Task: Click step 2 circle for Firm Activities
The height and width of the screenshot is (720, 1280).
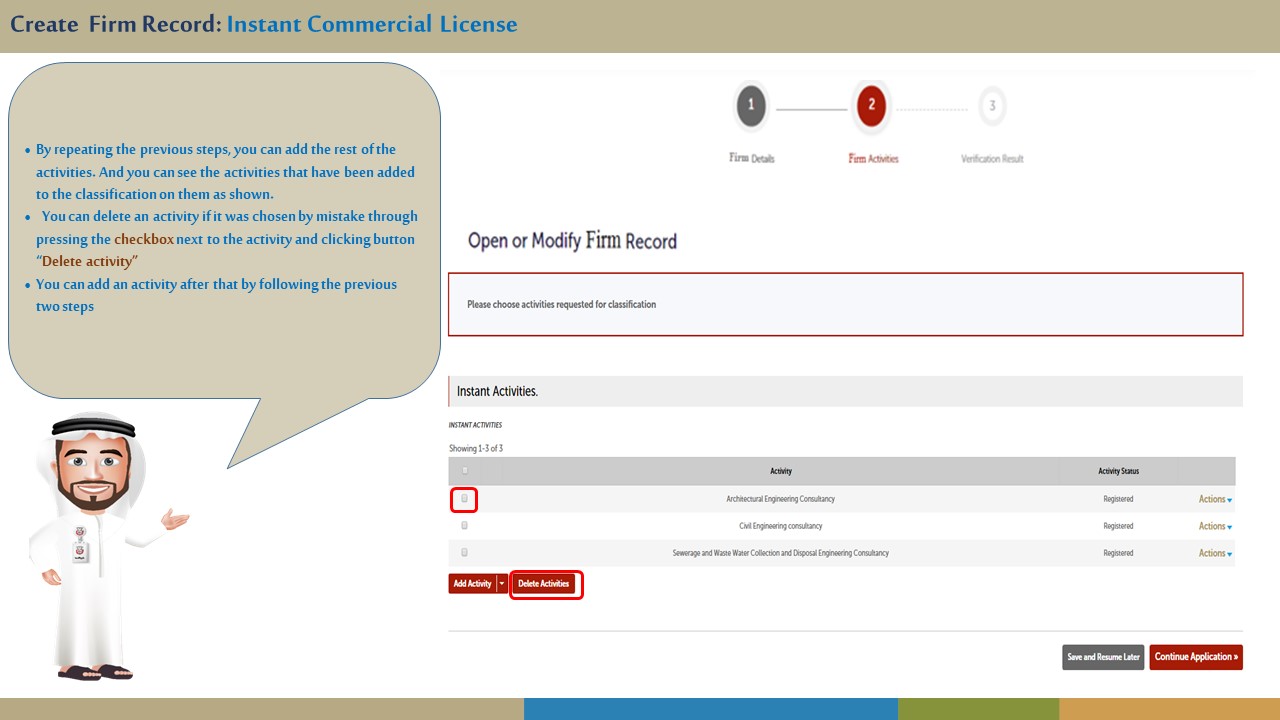Action: tap(871, 106)
